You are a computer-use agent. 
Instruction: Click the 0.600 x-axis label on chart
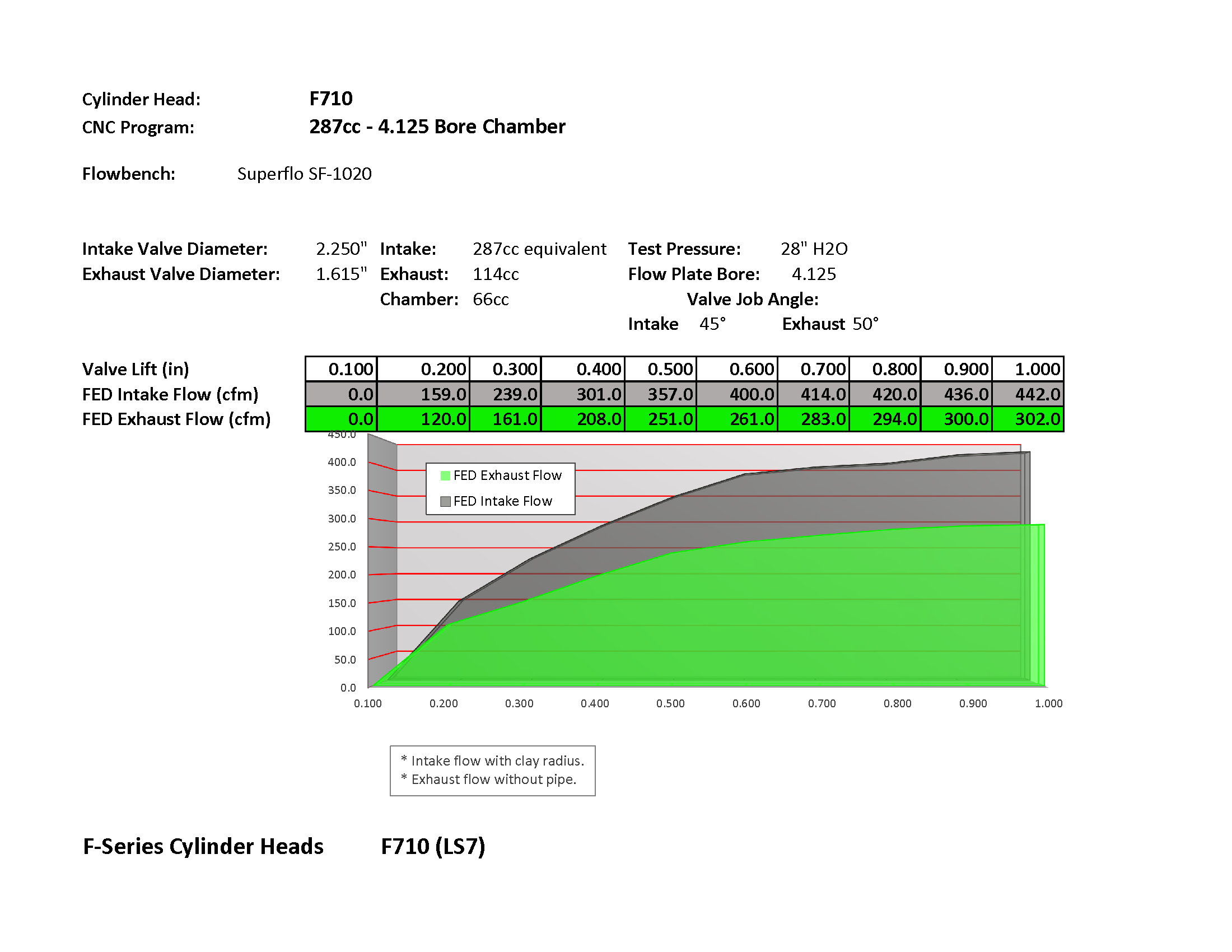tap(746, 703)
